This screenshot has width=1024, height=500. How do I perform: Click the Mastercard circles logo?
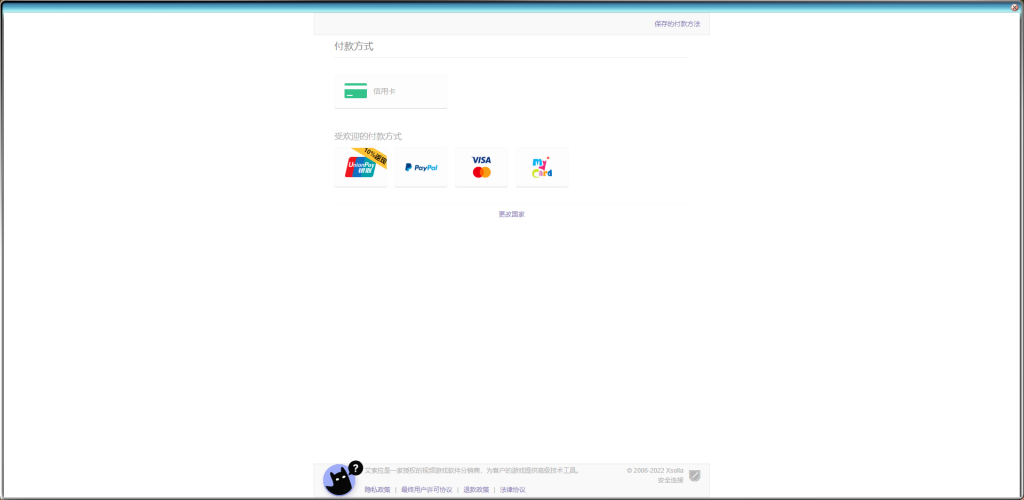[x=481, y=173]
